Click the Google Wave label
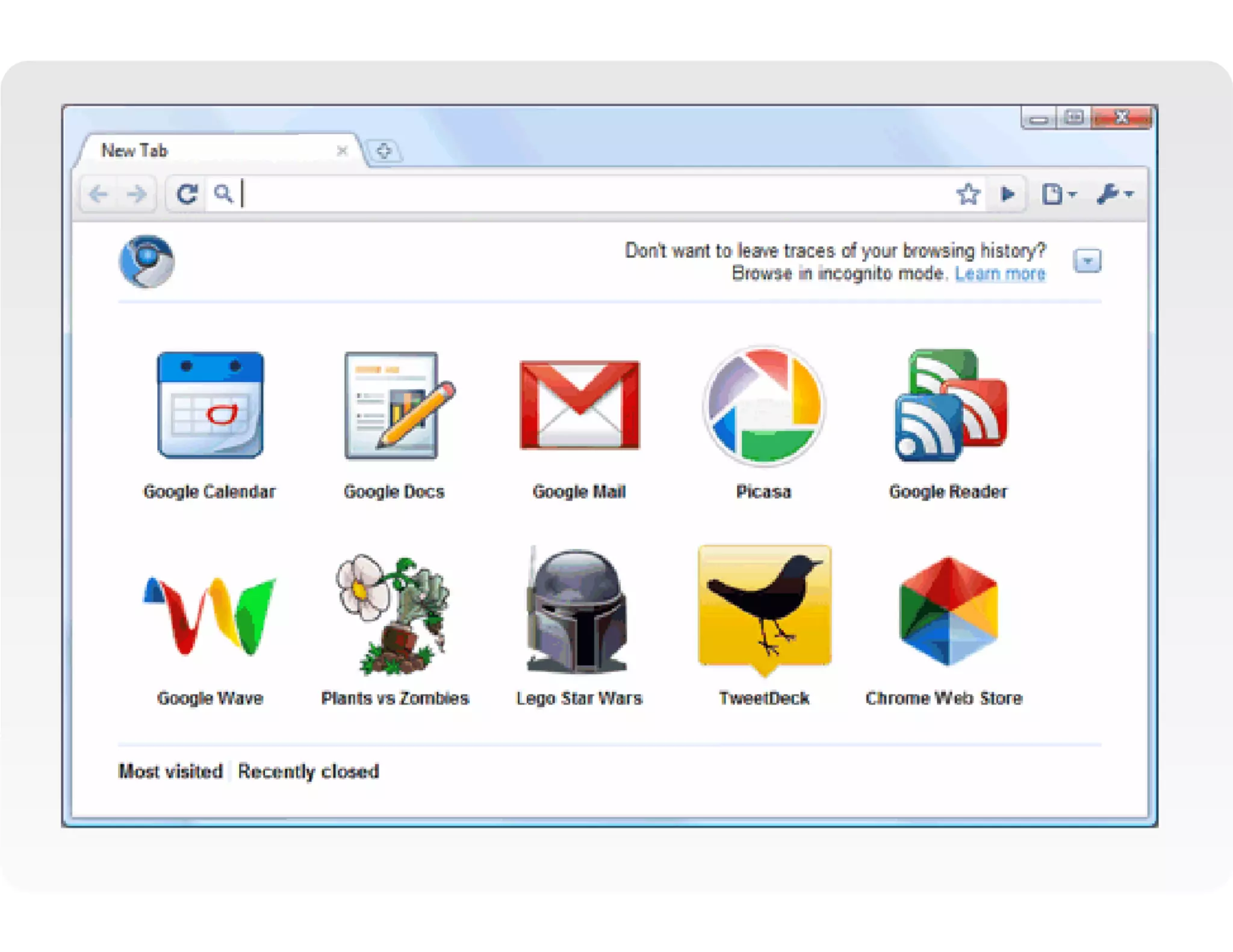The image size is (1233, 952). pyautogui.click(x=210, y=699)
